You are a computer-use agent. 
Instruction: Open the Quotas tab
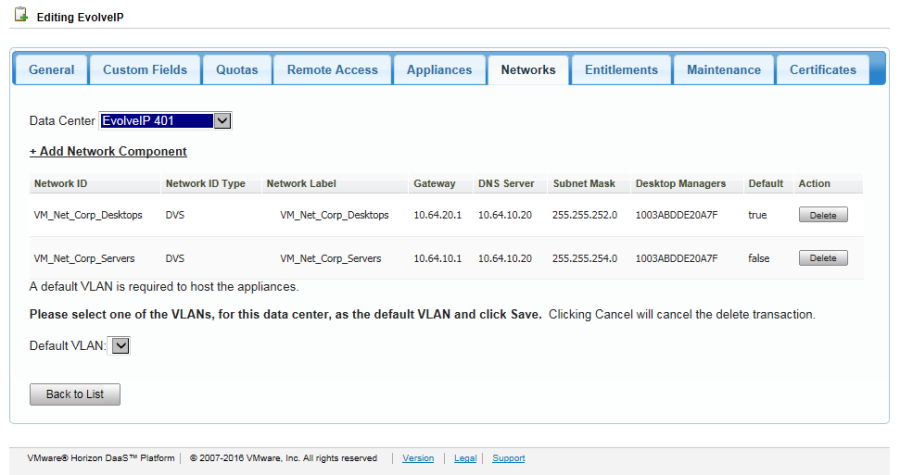(x=237, y=70)
